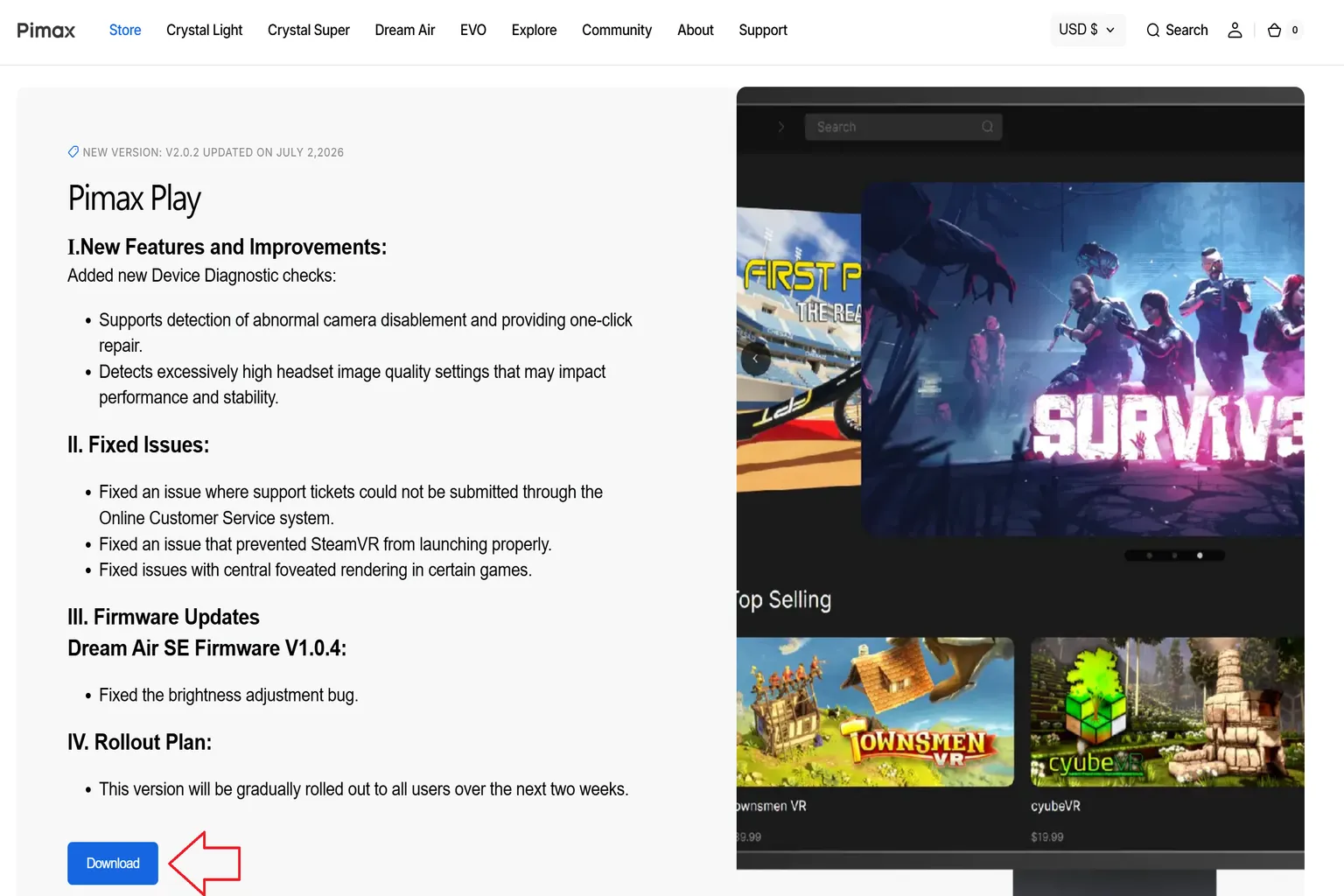1344x896 pixels.
Task: Click previous-slide arrow on carousel
Action: [x=755, y=359]
